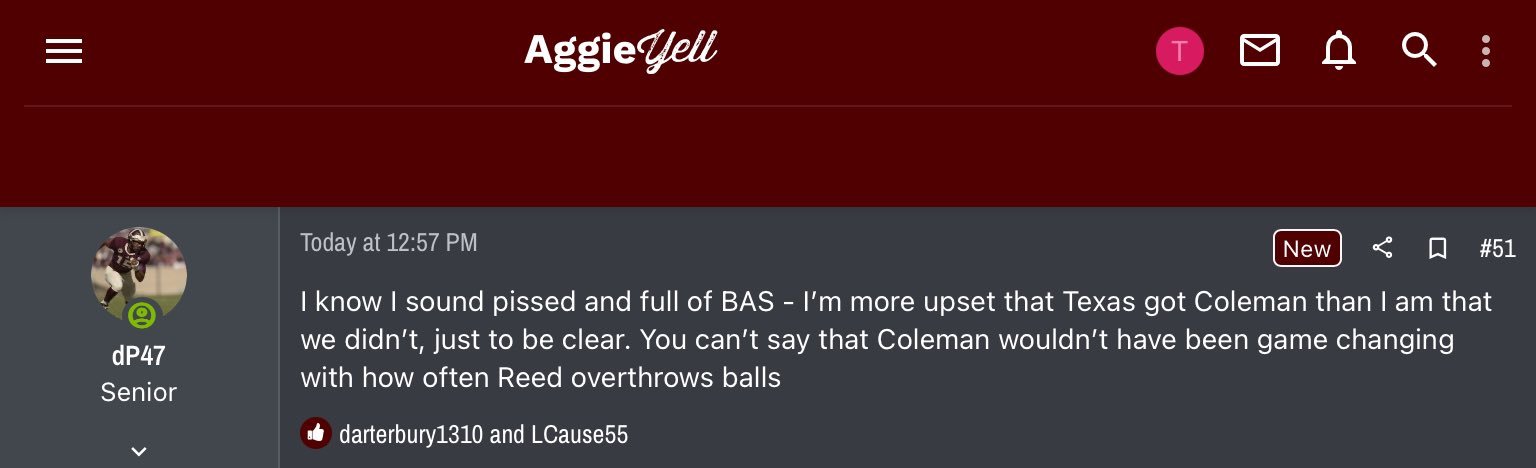The height and width of the screenshot is (468, 1536).
Task: Show notifications via the bell icon
Action: click(1338, 50)
